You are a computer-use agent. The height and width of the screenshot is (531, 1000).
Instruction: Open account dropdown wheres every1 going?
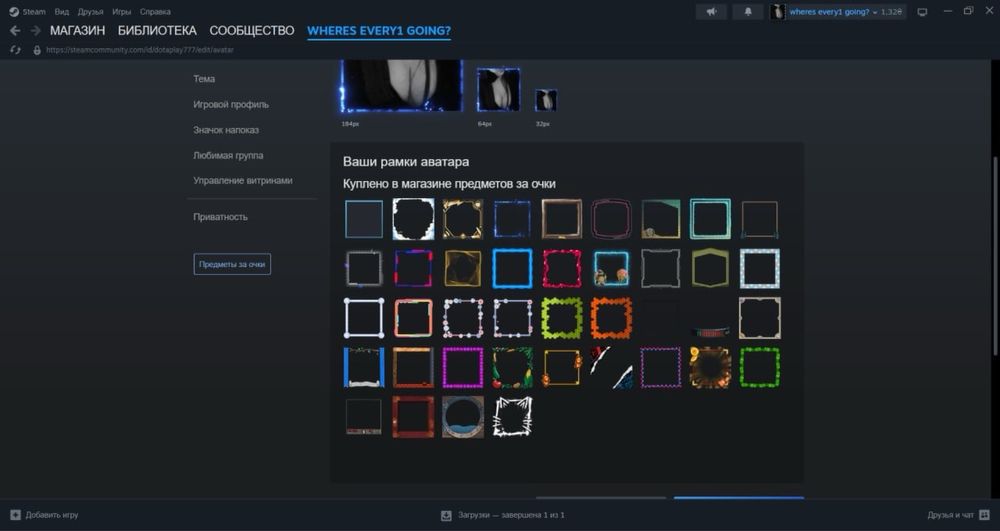click(x=833, y=11)
